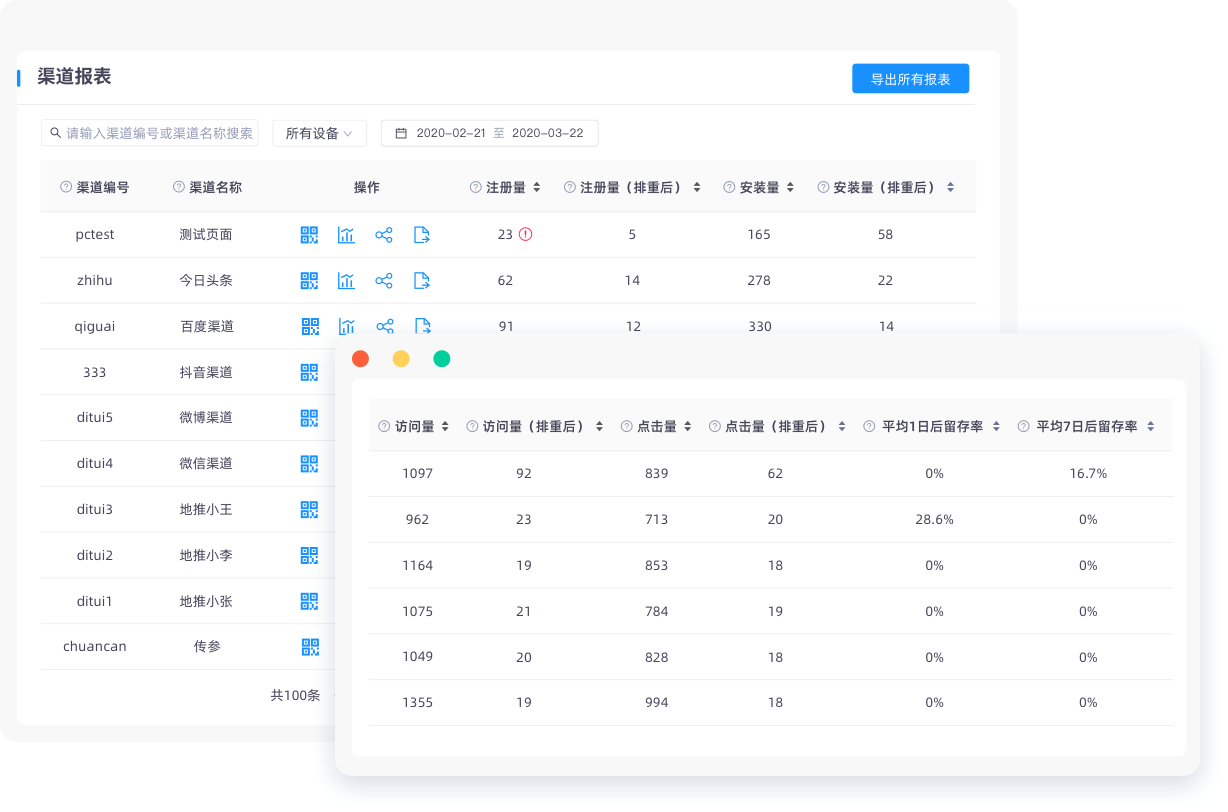Image resolution: width=1228 pixels, height=812 pixels.
Task: Open QR code for chuancan channel
Action: click(x=309, y=647)
